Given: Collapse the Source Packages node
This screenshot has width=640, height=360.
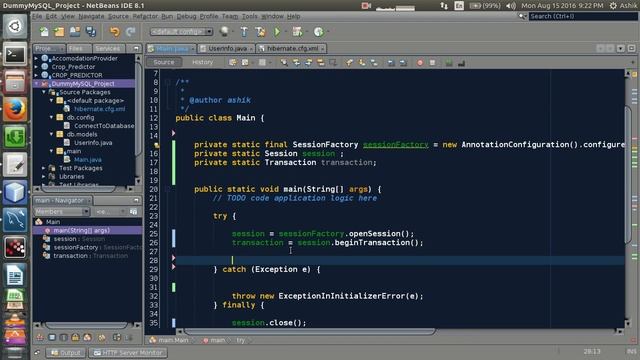Looking at the screenshot, I should [x=44, y=92].
